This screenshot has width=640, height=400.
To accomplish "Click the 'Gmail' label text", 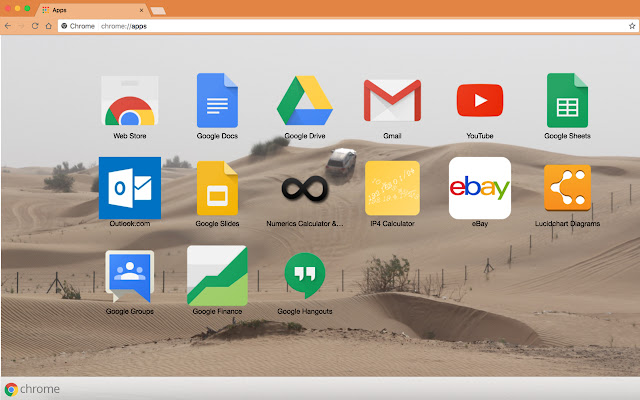I will (392, 136).
